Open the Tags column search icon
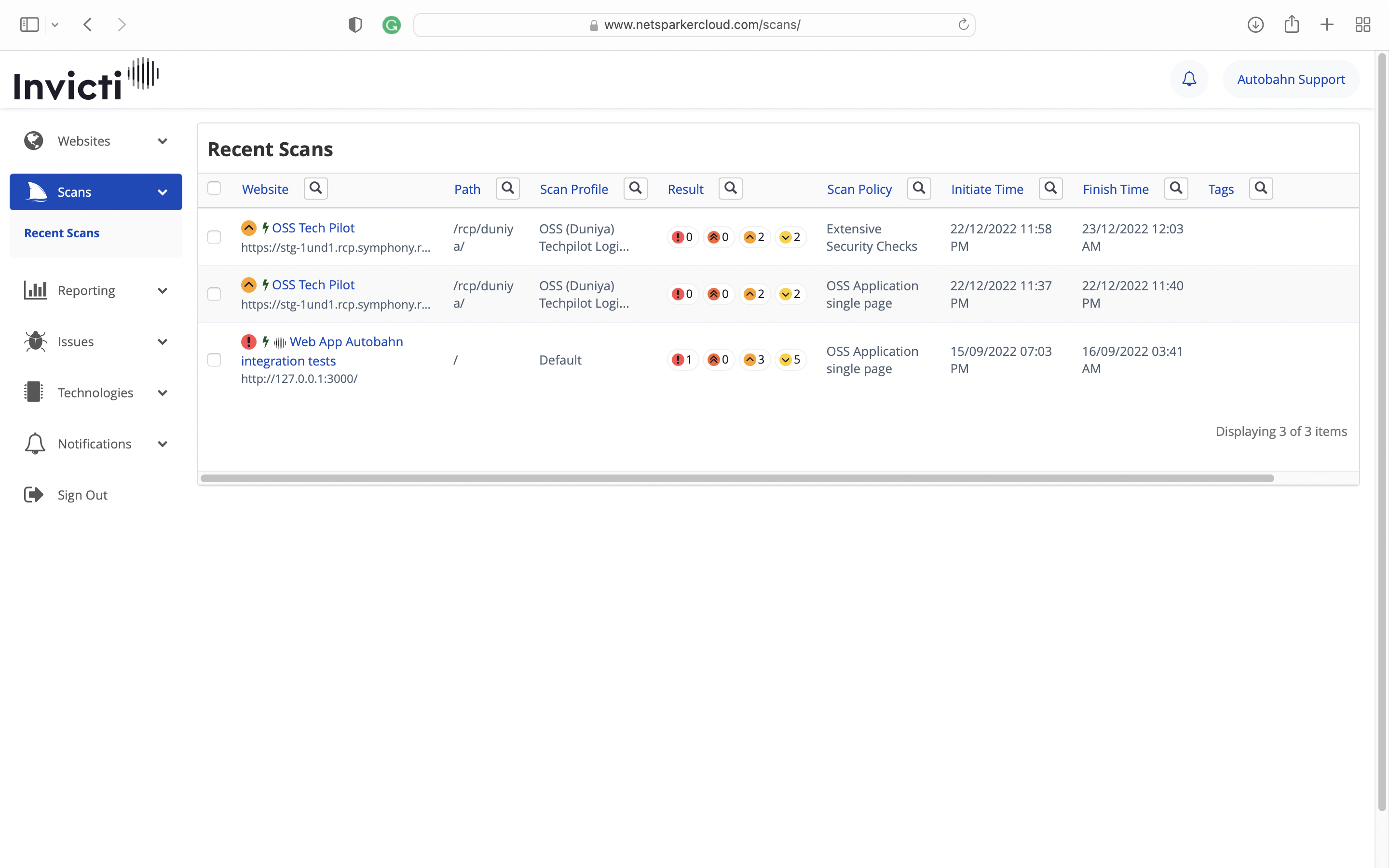Viewport: 1389px width, 868px height. point(1261,188)
